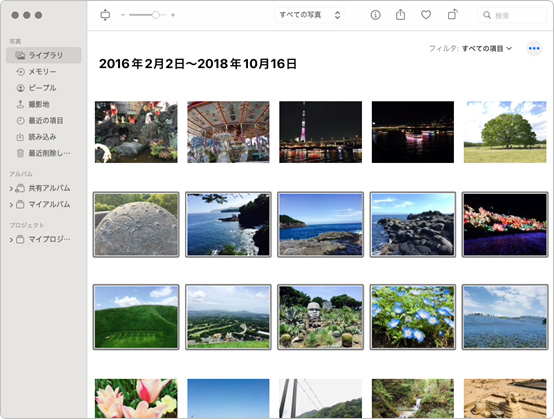Expand 共有アルバム chevron

(x=11, y=188)
